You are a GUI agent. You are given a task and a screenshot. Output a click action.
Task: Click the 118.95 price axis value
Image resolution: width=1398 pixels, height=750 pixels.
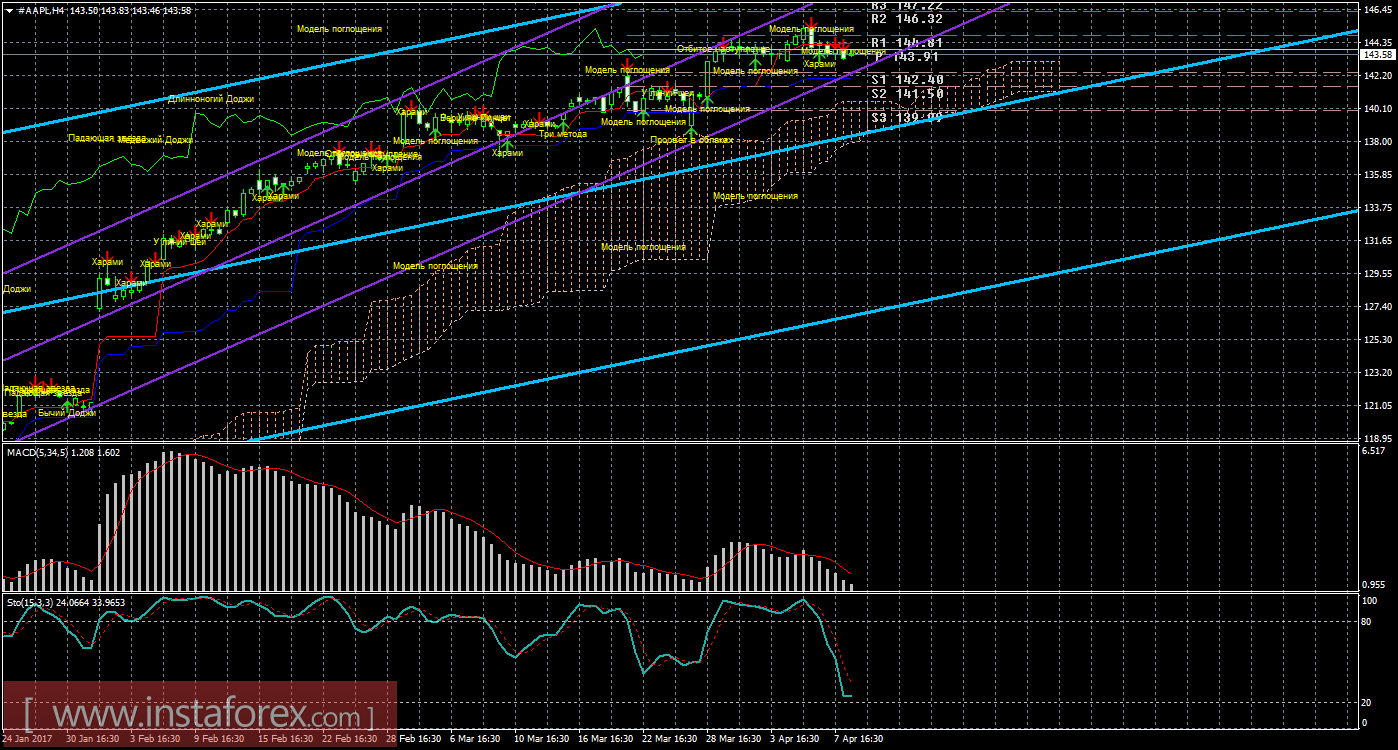click(x=1378, y=438)
